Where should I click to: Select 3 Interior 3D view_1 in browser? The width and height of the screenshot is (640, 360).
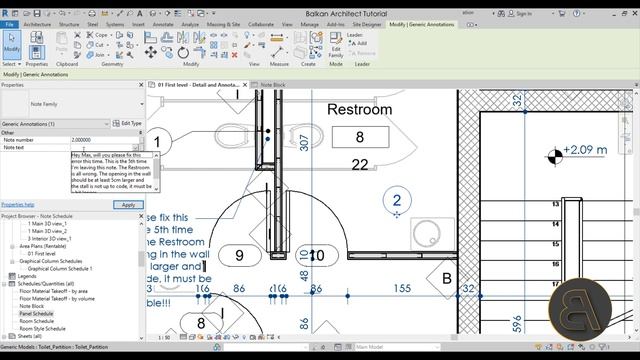click(49, 238)
